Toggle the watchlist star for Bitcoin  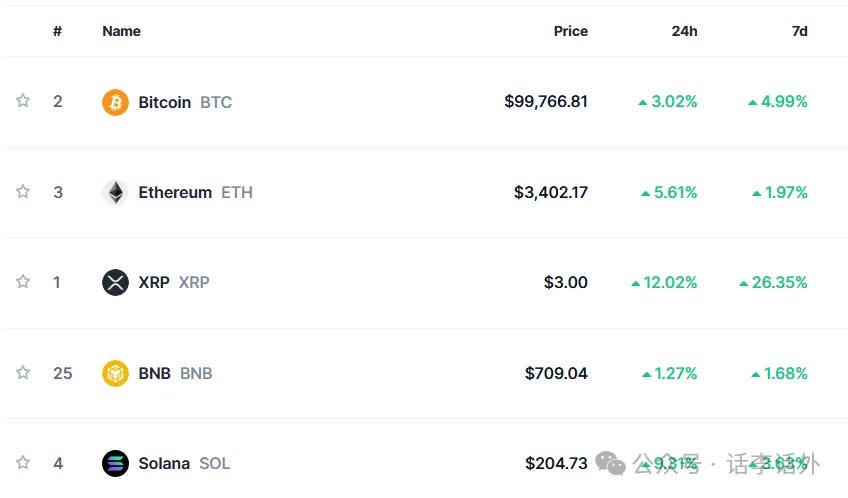pyautogui.click(x=23, y=101)
